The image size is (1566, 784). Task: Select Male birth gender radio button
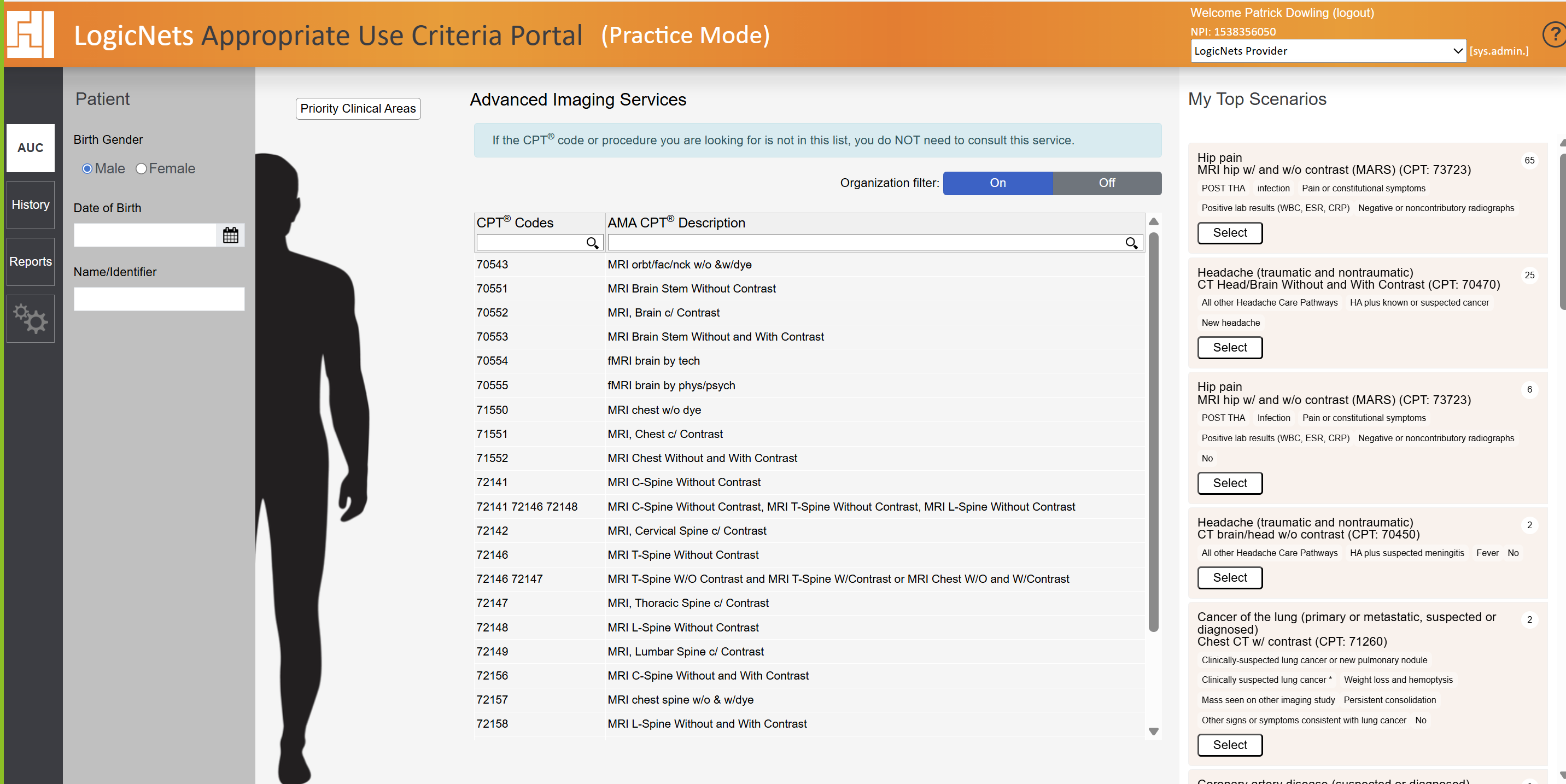(x=87, y=168)
